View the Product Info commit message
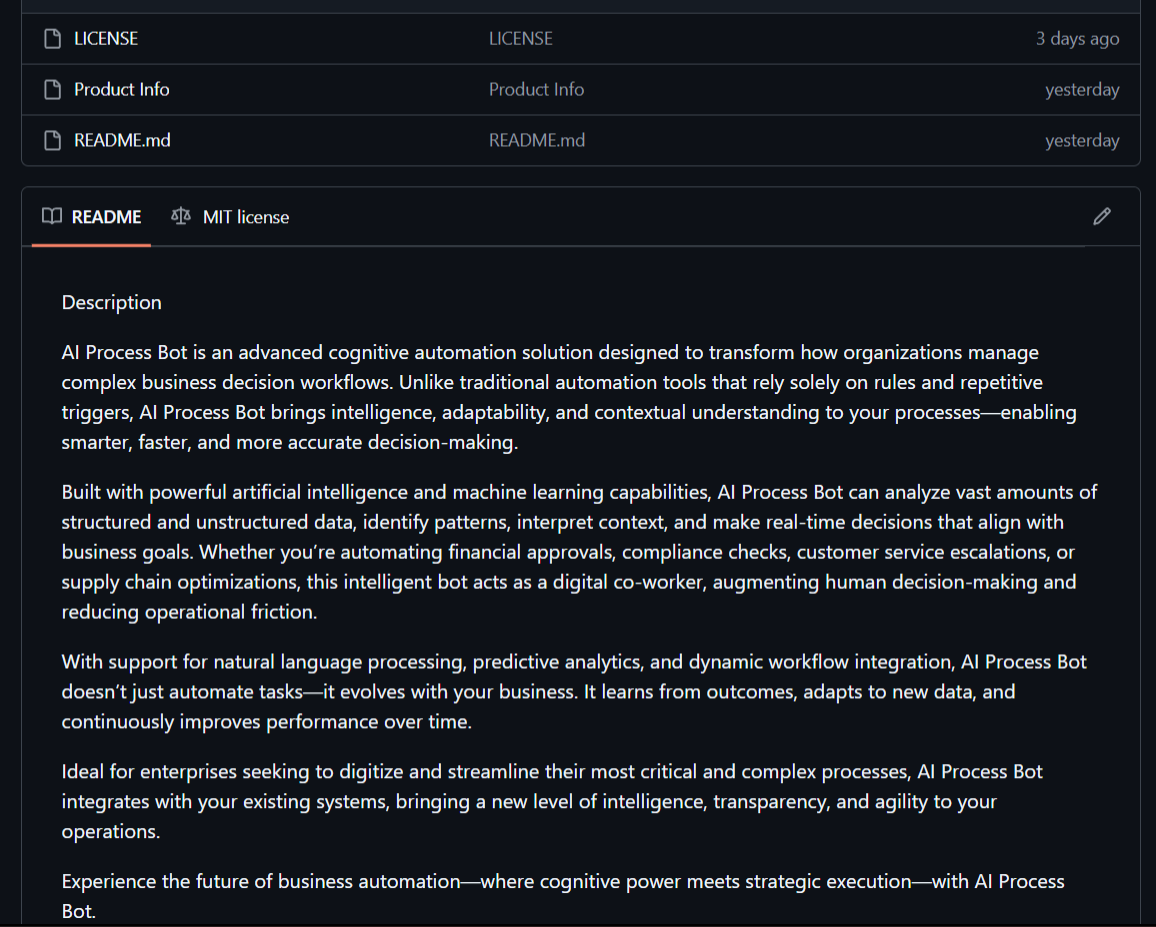 536,90
